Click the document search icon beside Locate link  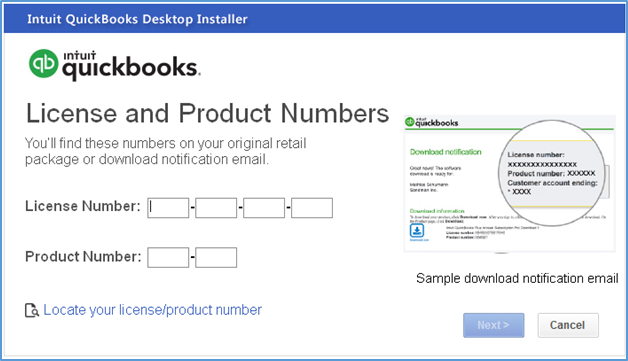pyautogui.click(x=32, y=311)
